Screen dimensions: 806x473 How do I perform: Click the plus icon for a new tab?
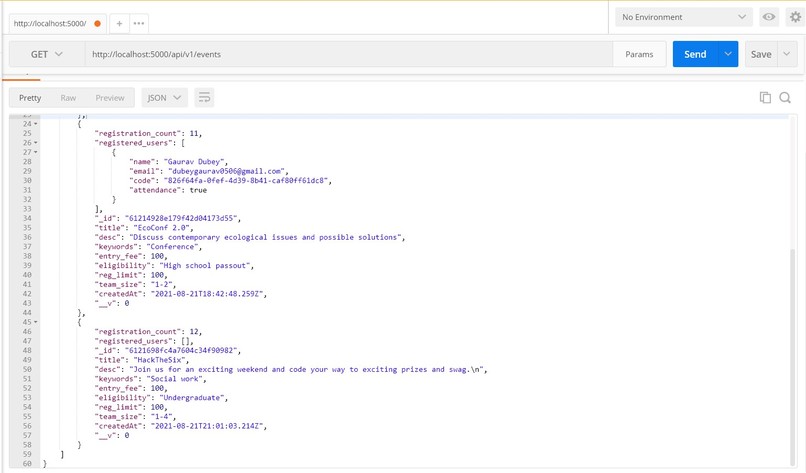tap(119, 23)
